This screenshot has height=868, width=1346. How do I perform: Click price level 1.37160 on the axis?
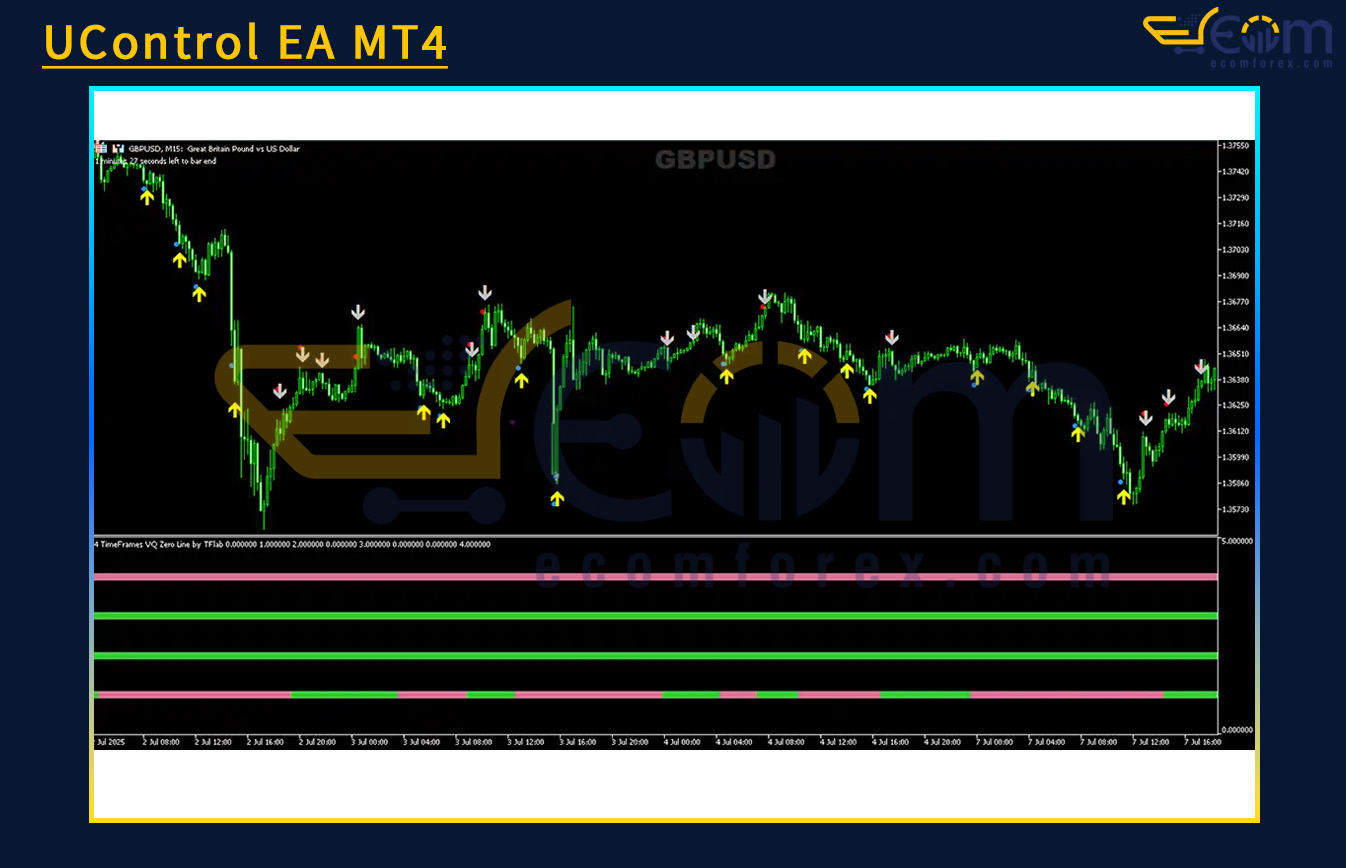point(1236,223)
